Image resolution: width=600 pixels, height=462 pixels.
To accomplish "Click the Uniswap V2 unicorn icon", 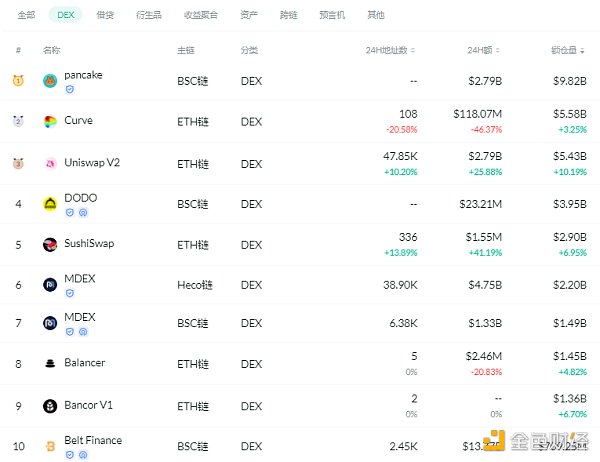I will click(x=50, y=163).
